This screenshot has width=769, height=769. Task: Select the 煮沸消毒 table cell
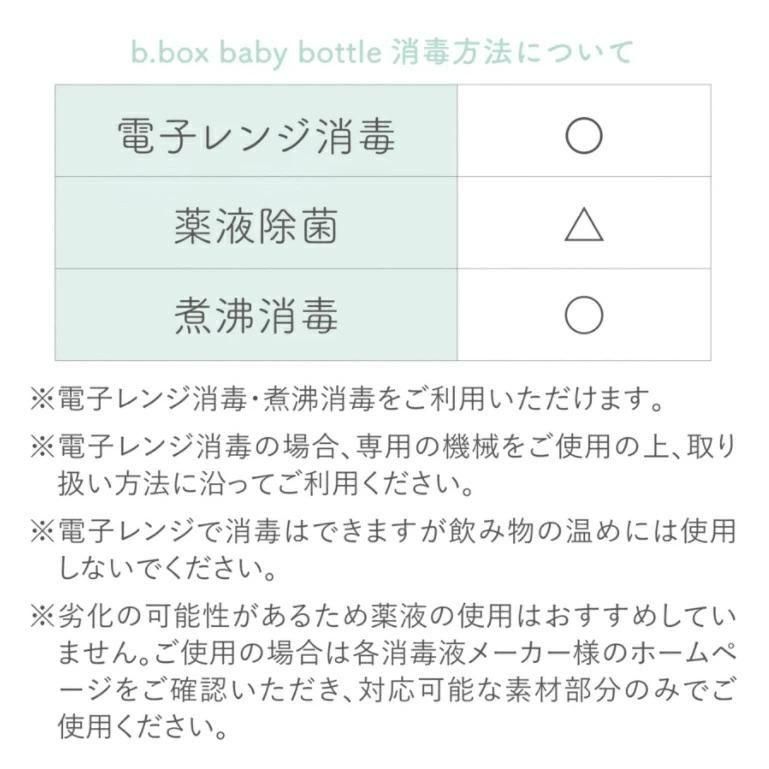(x=256, y=316)
